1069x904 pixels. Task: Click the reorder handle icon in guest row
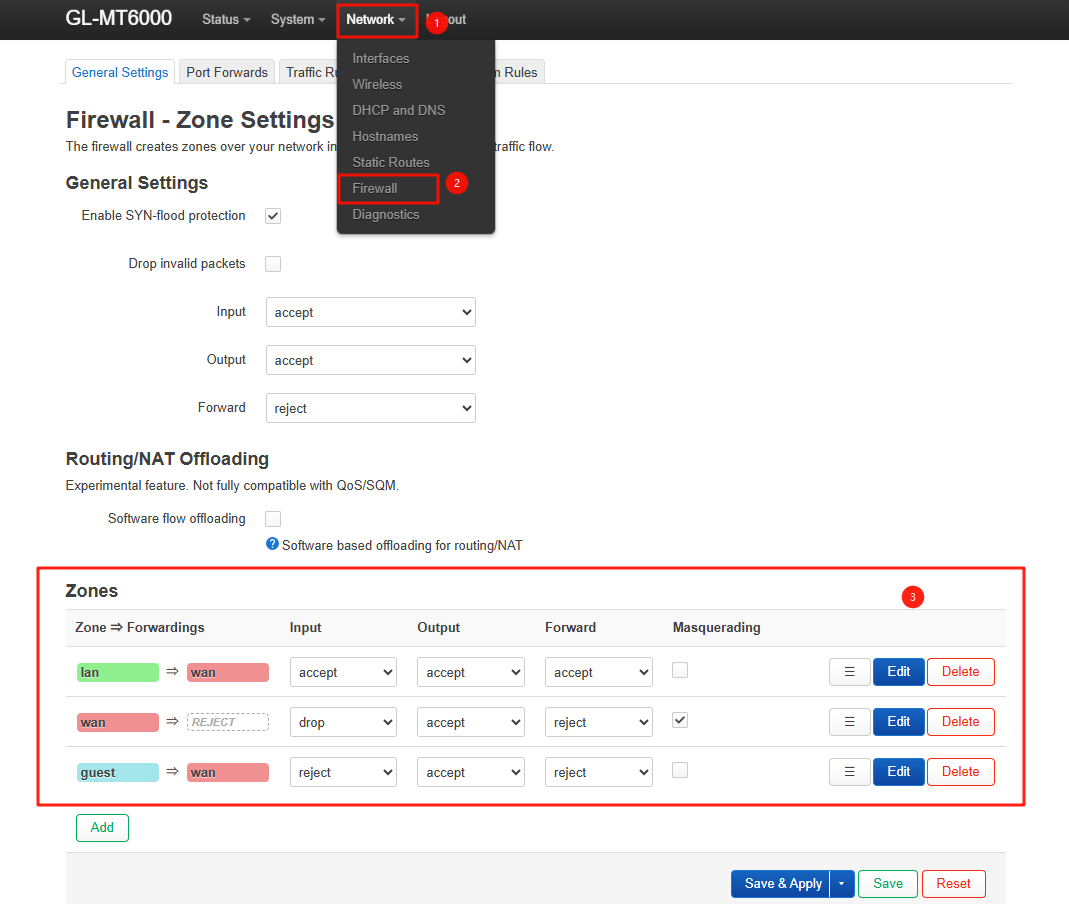point(849,772)
